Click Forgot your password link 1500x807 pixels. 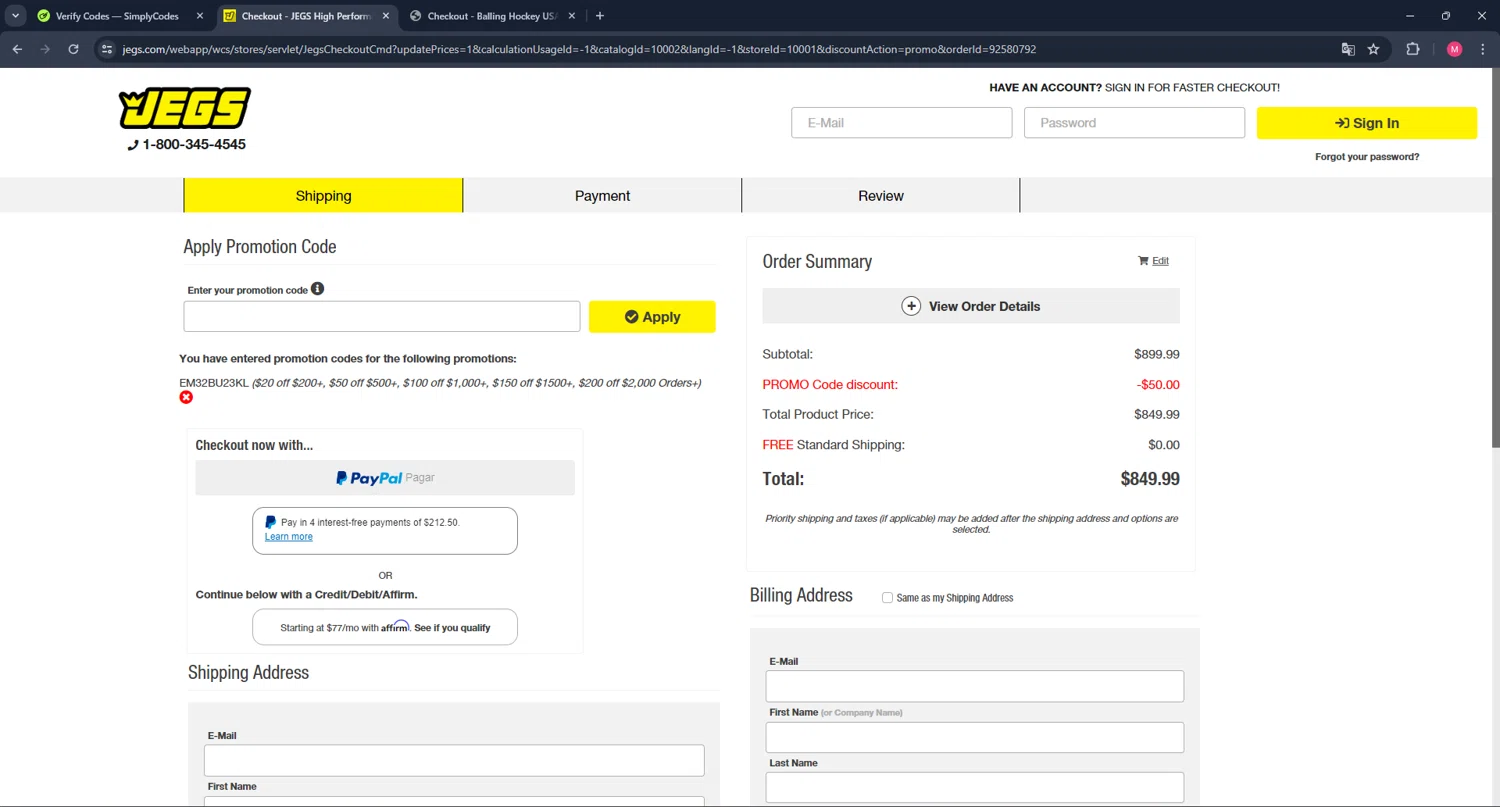pos(1367,157)
